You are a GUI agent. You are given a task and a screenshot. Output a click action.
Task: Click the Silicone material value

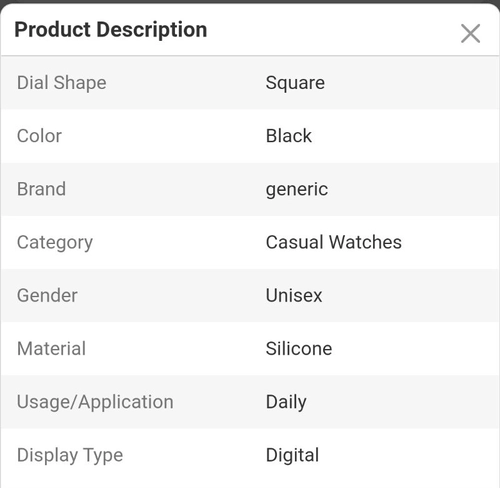299,349
